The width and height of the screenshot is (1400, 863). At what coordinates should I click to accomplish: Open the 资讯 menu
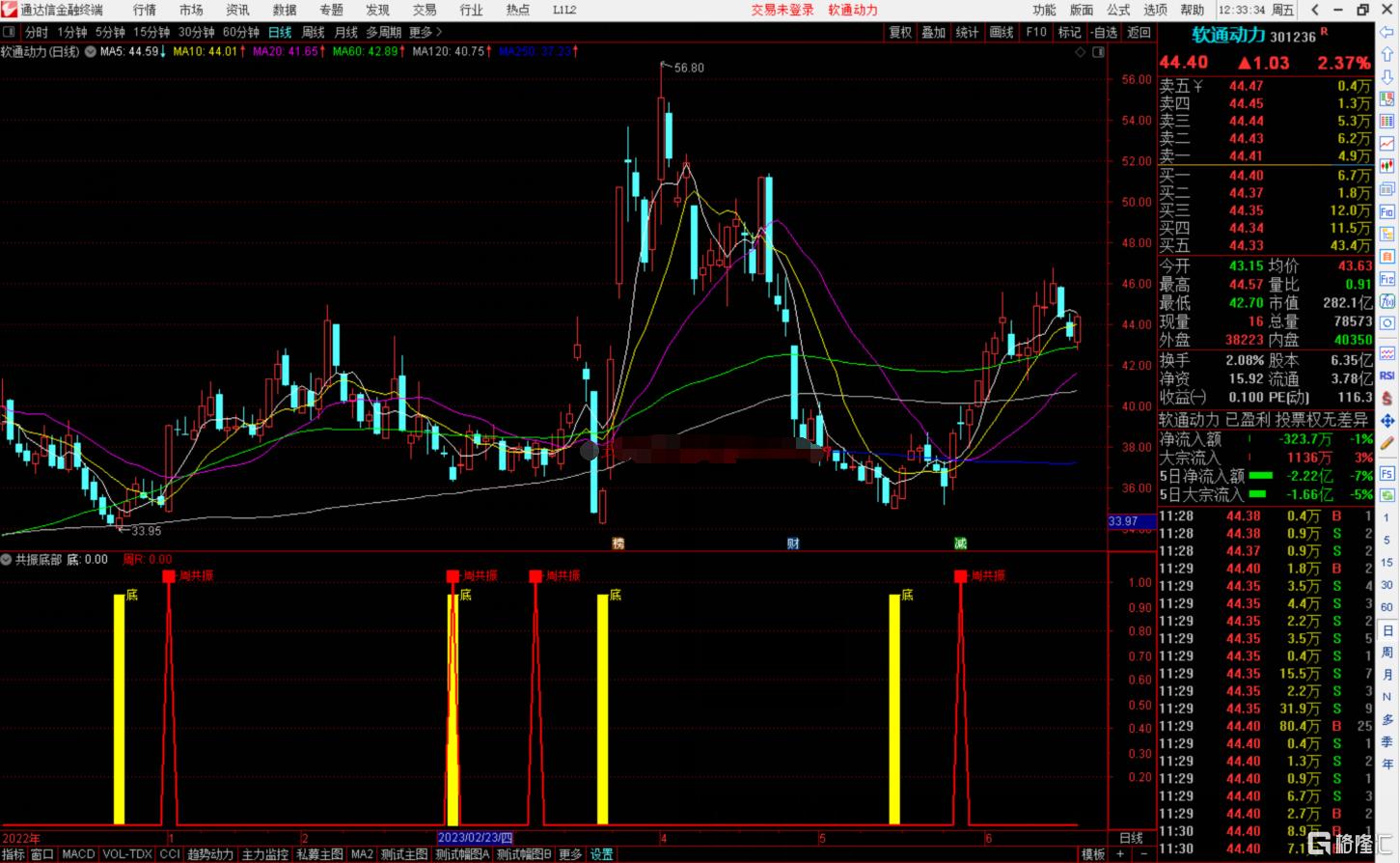237,10
